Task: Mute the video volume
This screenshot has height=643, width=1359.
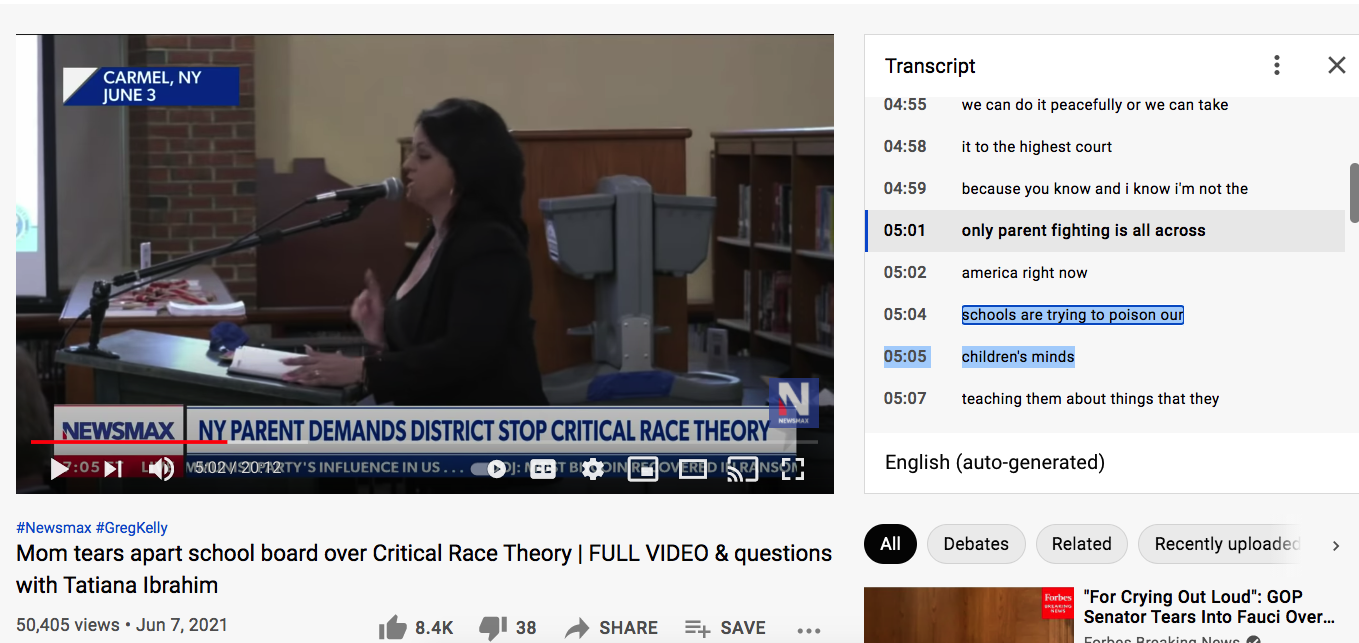Action: [162, 468]
